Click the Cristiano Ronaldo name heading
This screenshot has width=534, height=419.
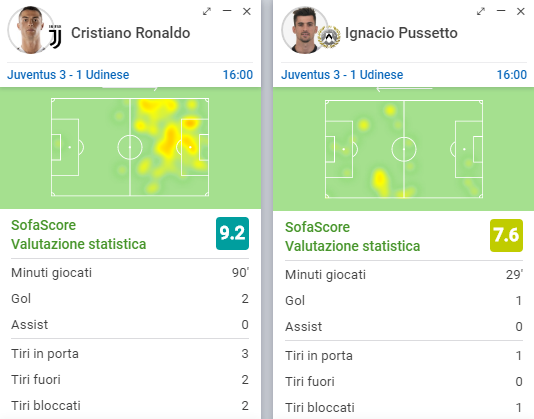click(130, 33)
